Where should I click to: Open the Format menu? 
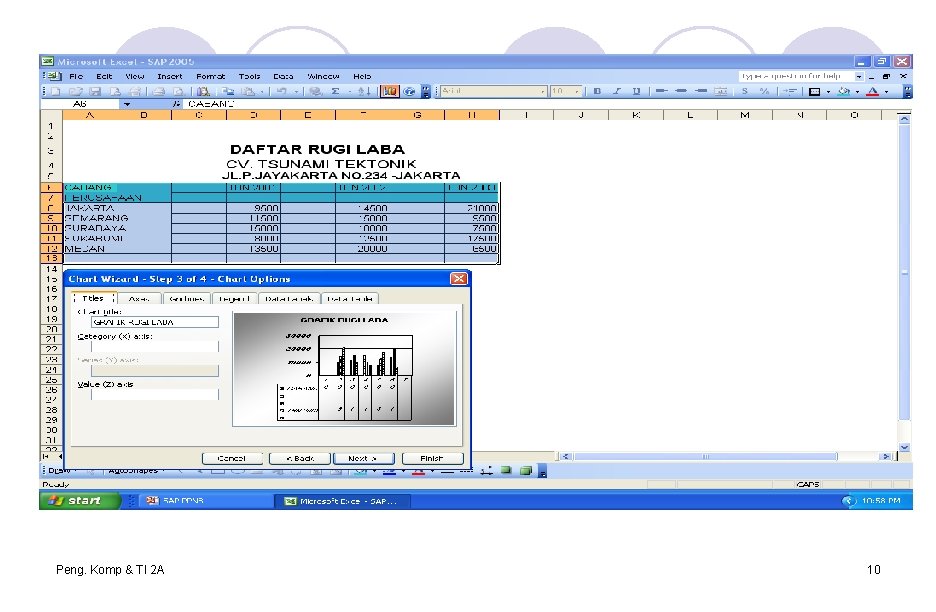210,76
